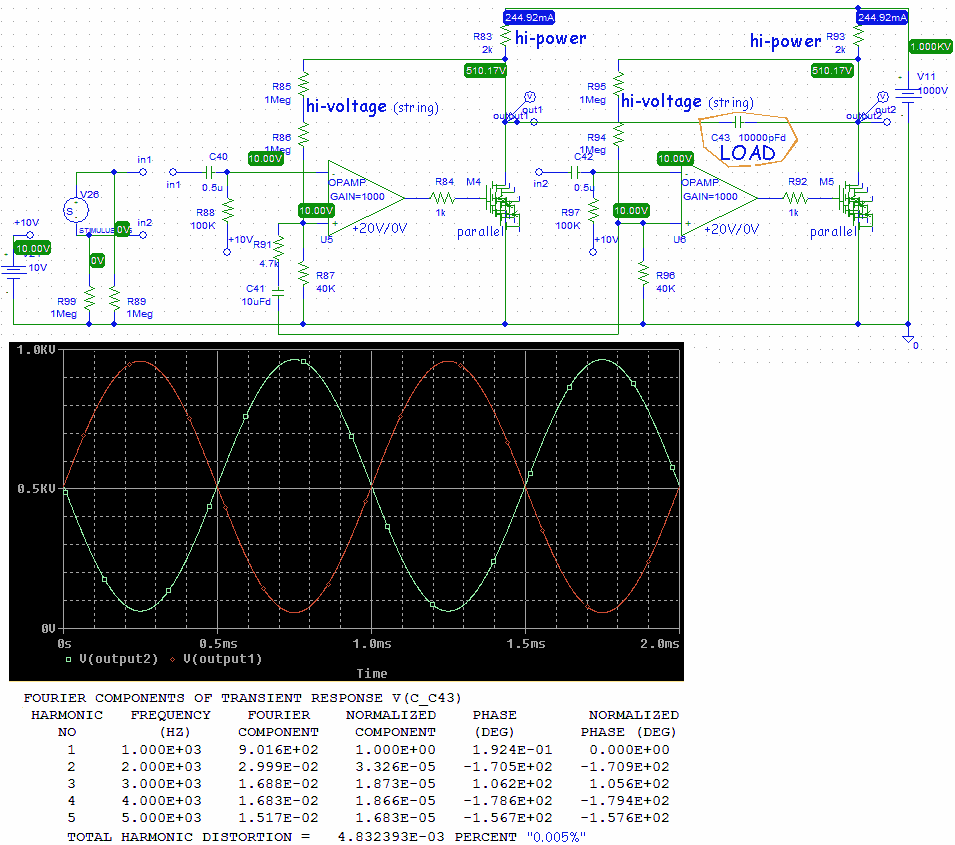955x845 pixels.
Task: Click the GAIN=1000 label on U6
Action: coord(710,196)
